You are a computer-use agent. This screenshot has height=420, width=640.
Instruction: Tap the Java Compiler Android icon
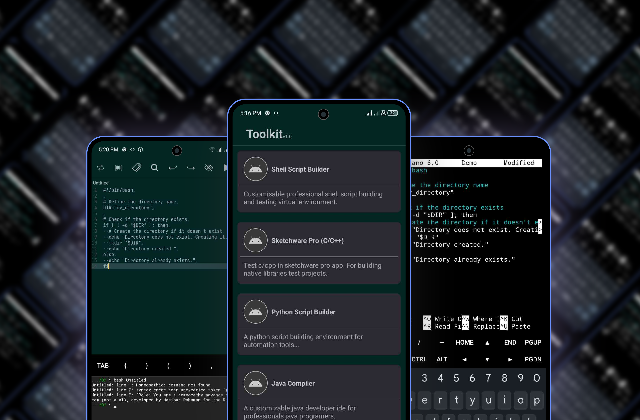(256, 383)
